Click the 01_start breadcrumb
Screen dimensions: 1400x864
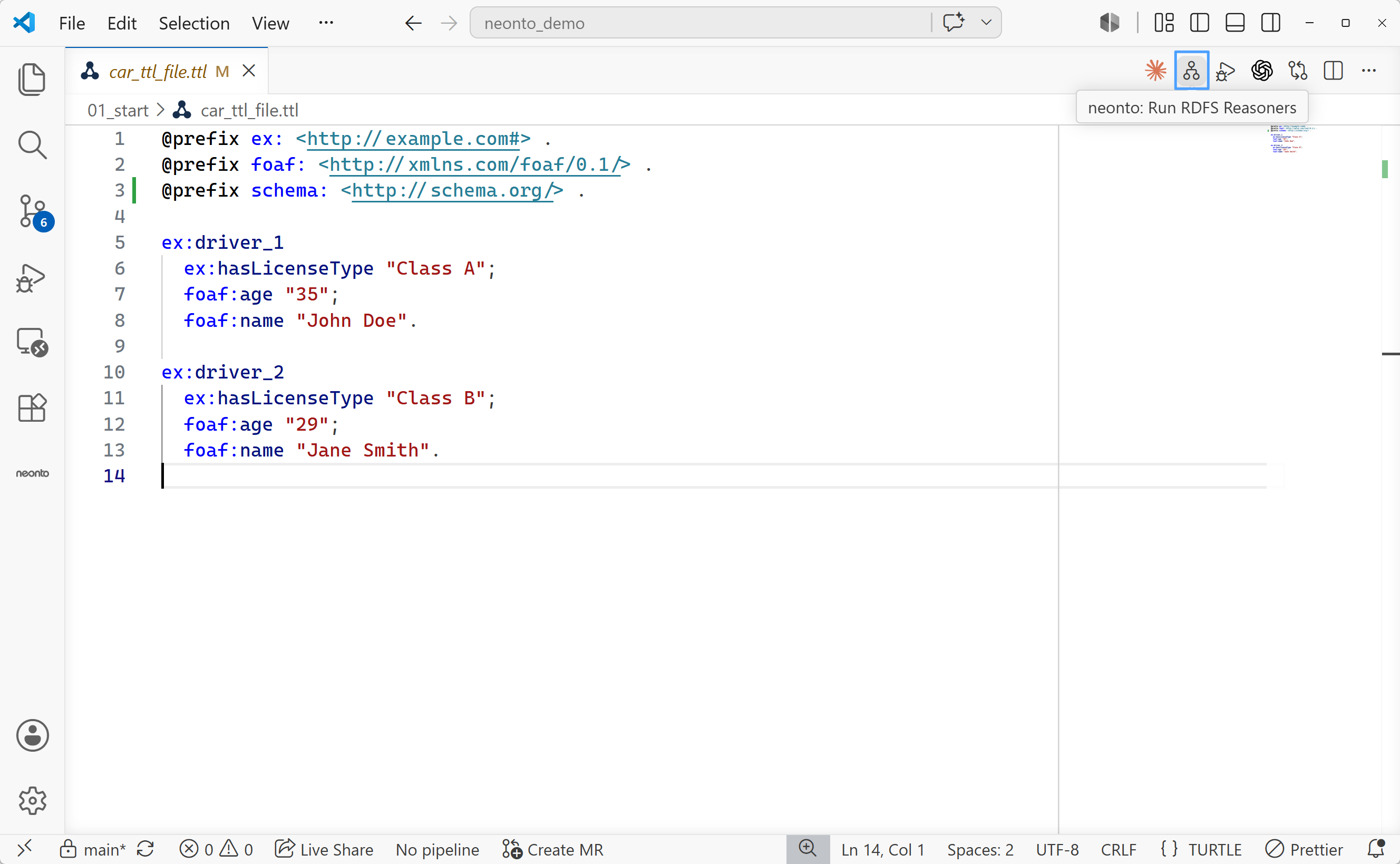(x=118, y=110)
